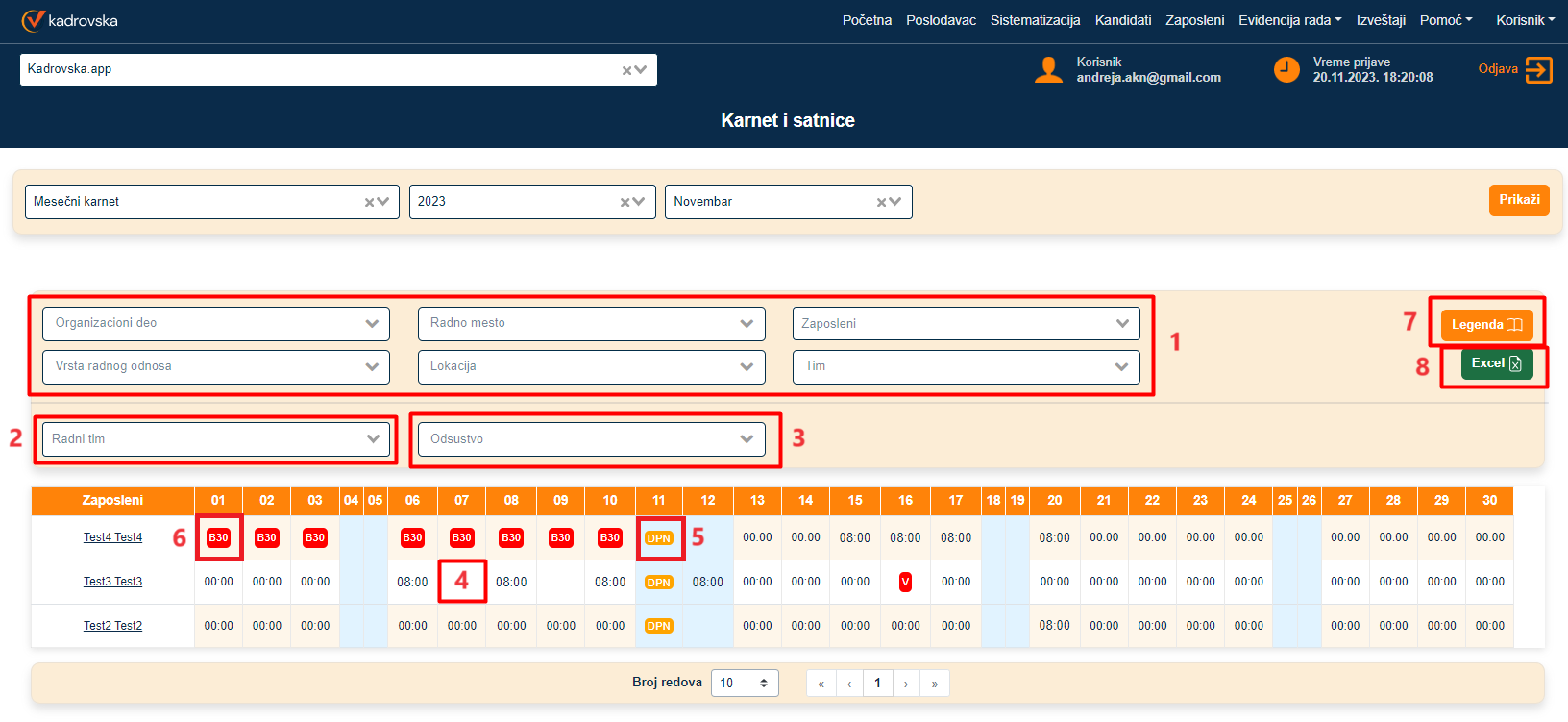Click the Odjava logout icon
The width and height of the screenshot is (1568, 722).
click(1538, 70)
